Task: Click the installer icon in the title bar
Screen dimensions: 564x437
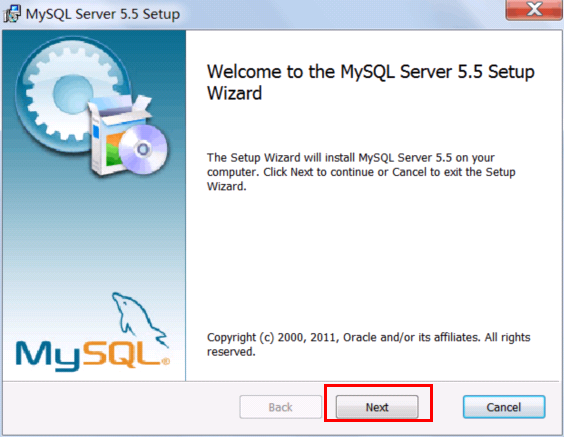Action: point(12,14)
